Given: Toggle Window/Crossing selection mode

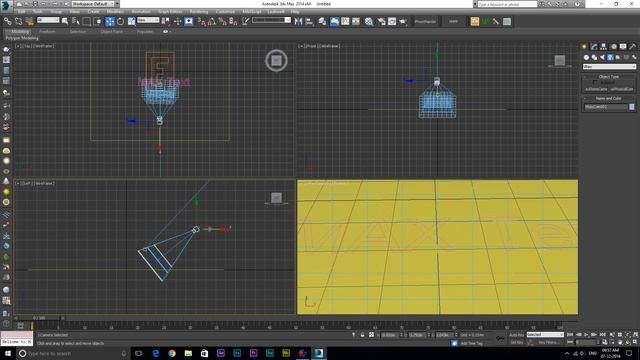Looking at the screenshot, I should click(x=98, y=21).
